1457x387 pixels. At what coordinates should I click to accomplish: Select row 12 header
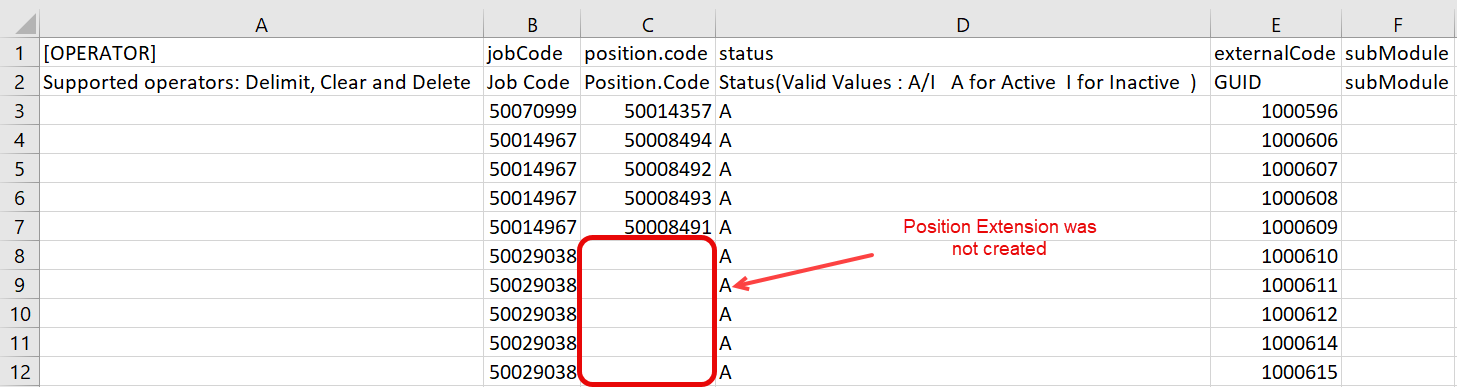click(19, 373)
